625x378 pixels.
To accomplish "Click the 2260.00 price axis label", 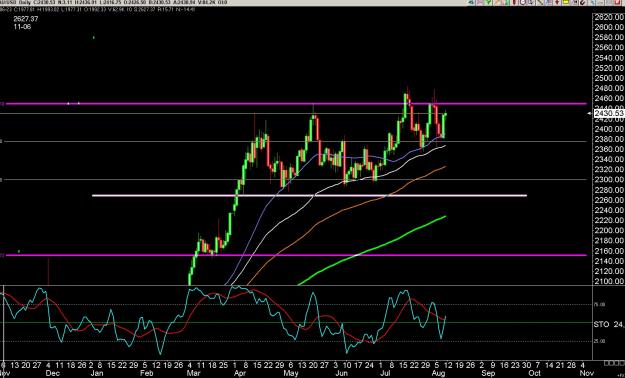I will click(609, 200).
